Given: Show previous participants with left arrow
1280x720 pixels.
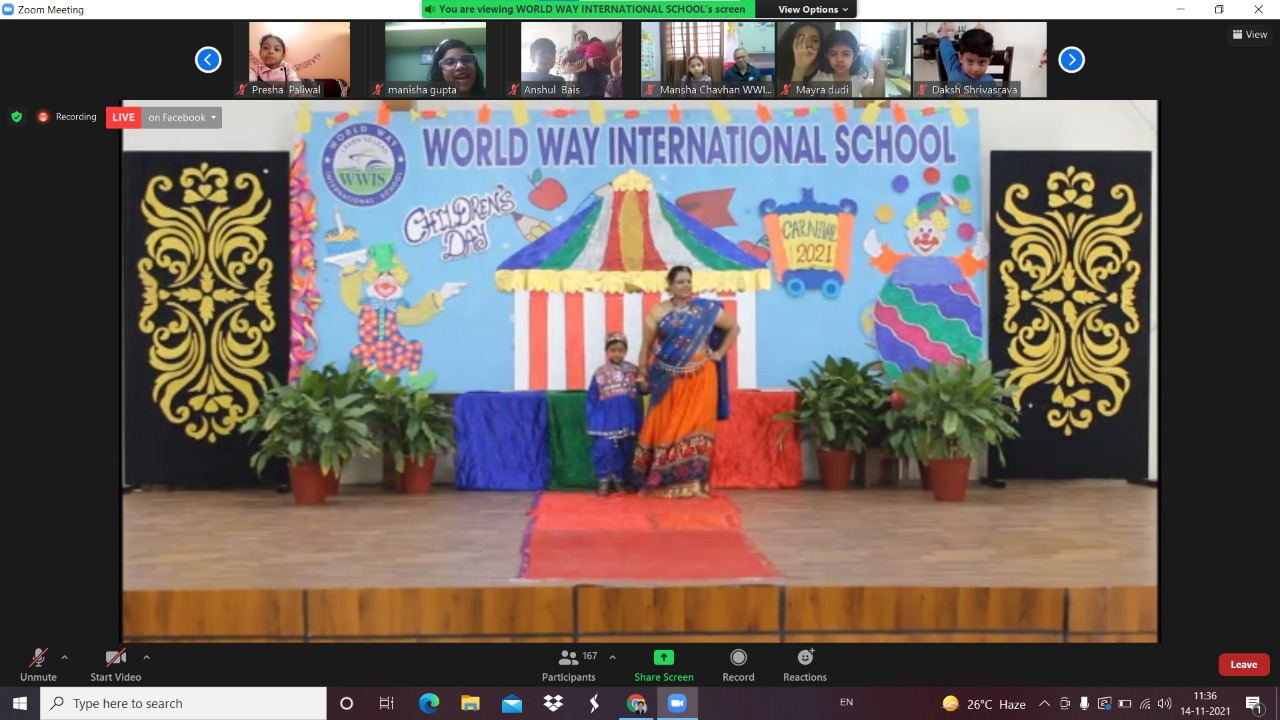Looking at the screenshot, I should click(x=208, y=60).
